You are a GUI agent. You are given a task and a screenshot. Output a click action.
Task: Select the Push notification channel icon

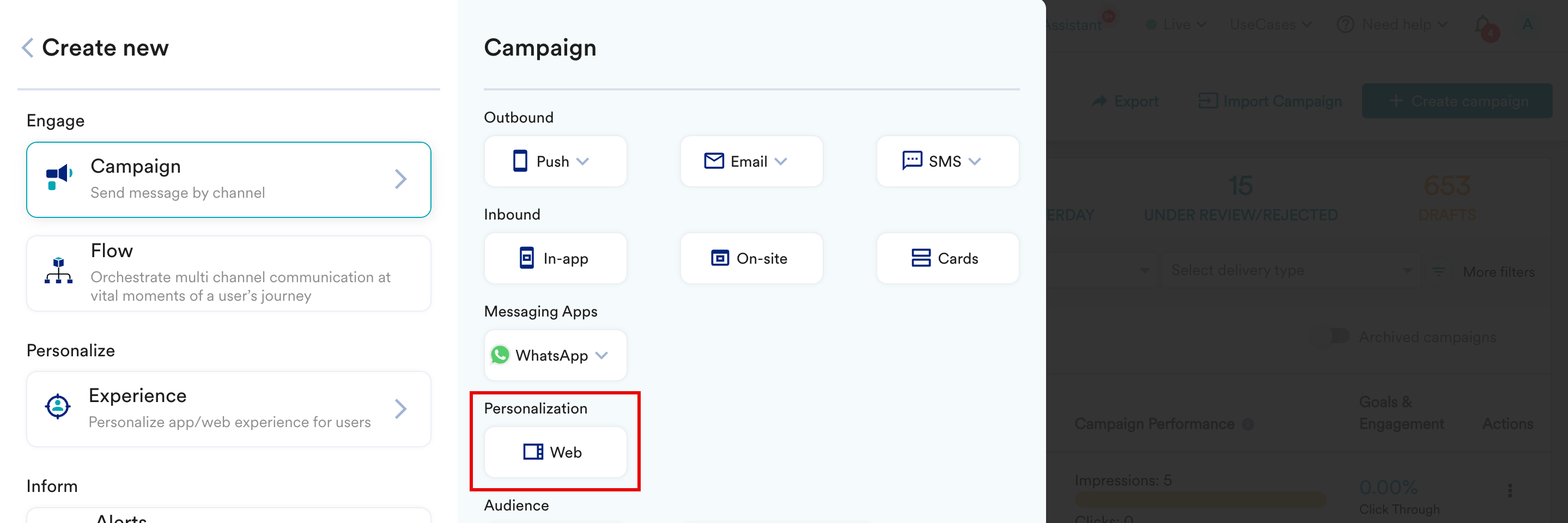519,161
